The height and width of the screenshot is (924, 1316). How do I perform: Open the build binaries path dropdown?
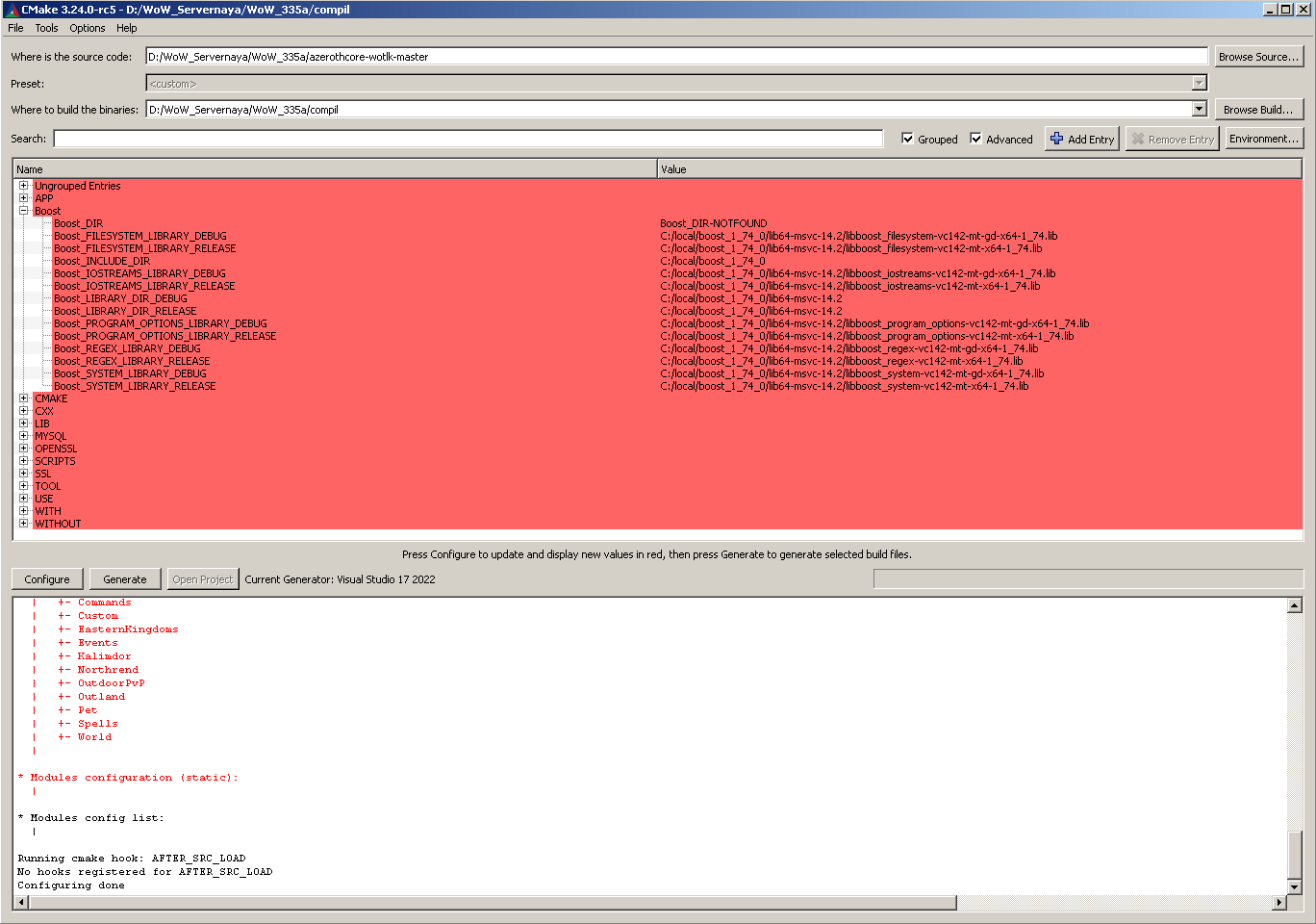(x=1199, y=109)
